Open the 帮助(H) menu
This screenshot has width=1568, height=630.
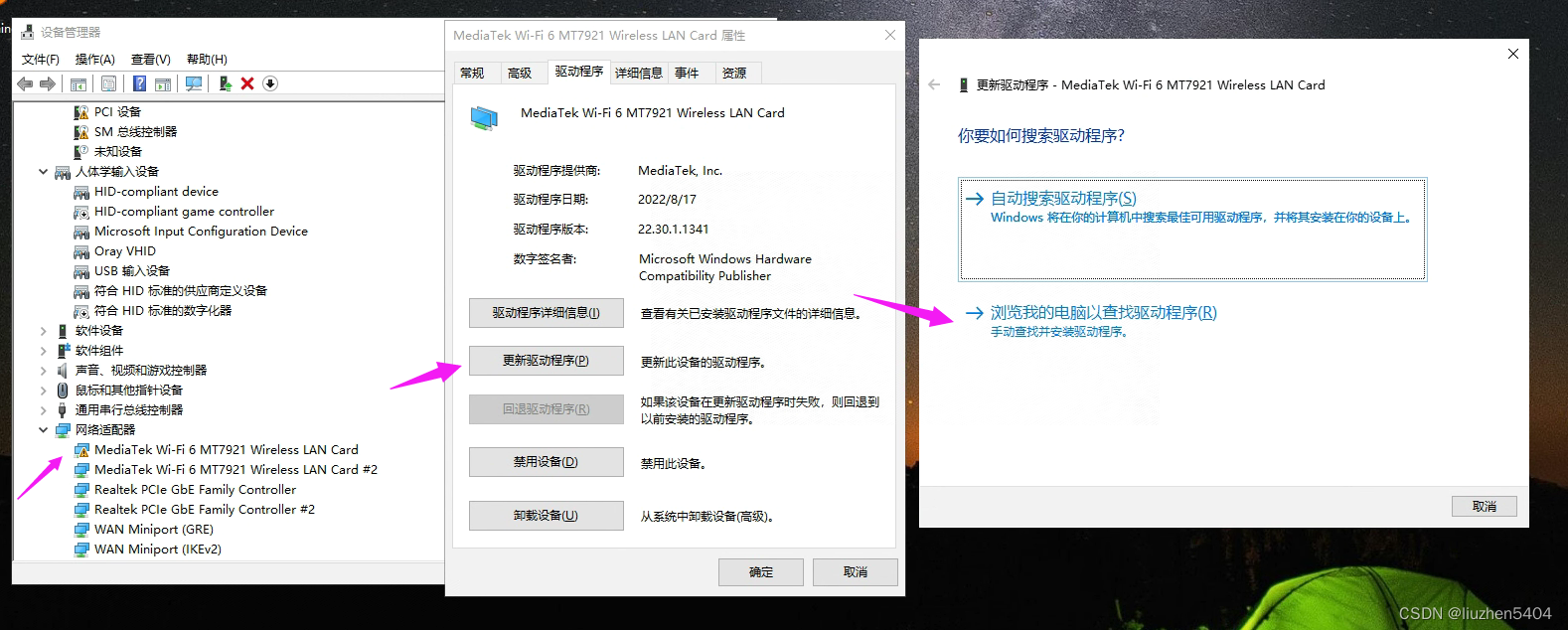(x=207, y=60)
